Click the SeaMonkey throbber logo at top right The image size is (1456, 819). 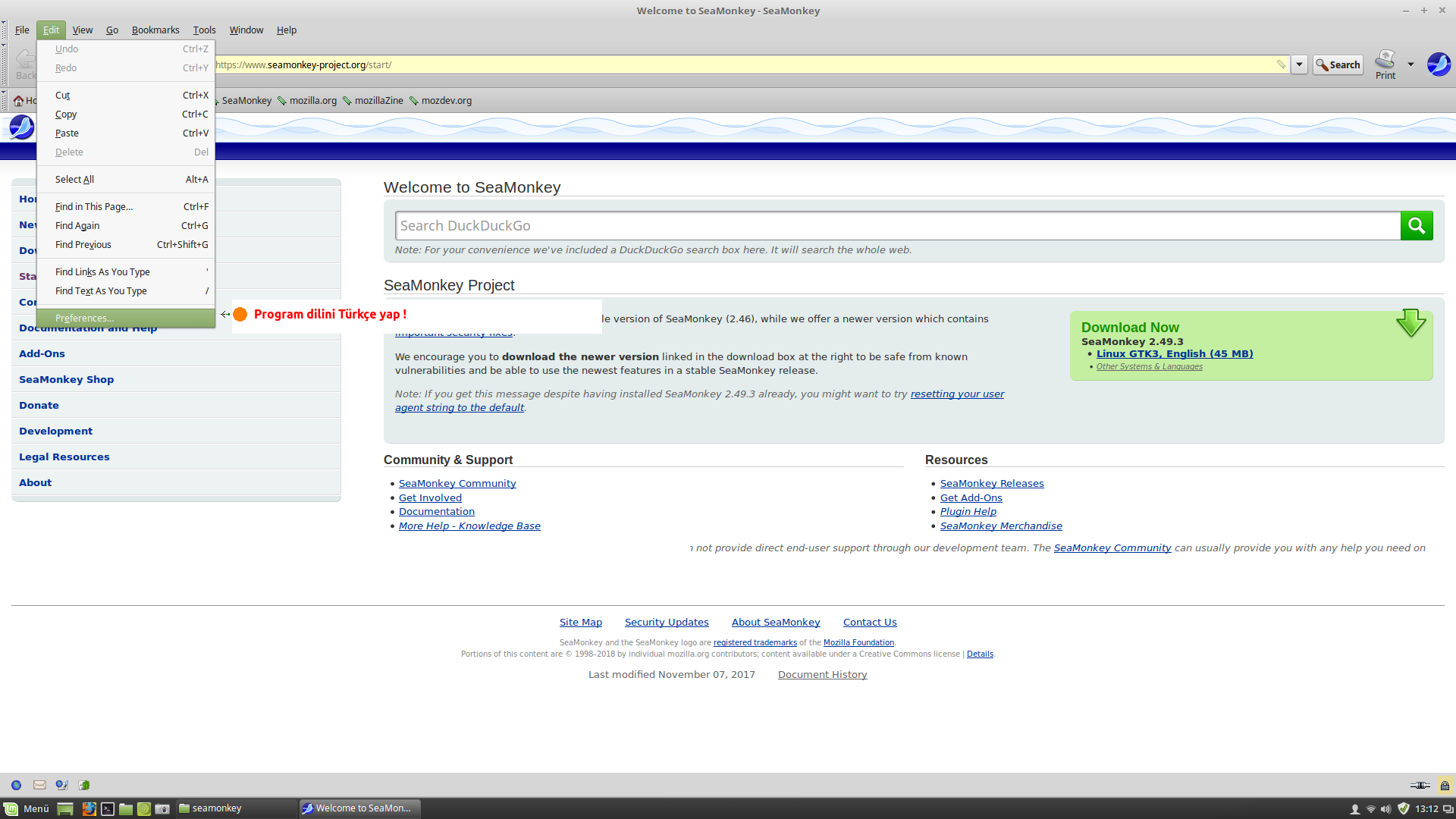[x=1439, y=64]
